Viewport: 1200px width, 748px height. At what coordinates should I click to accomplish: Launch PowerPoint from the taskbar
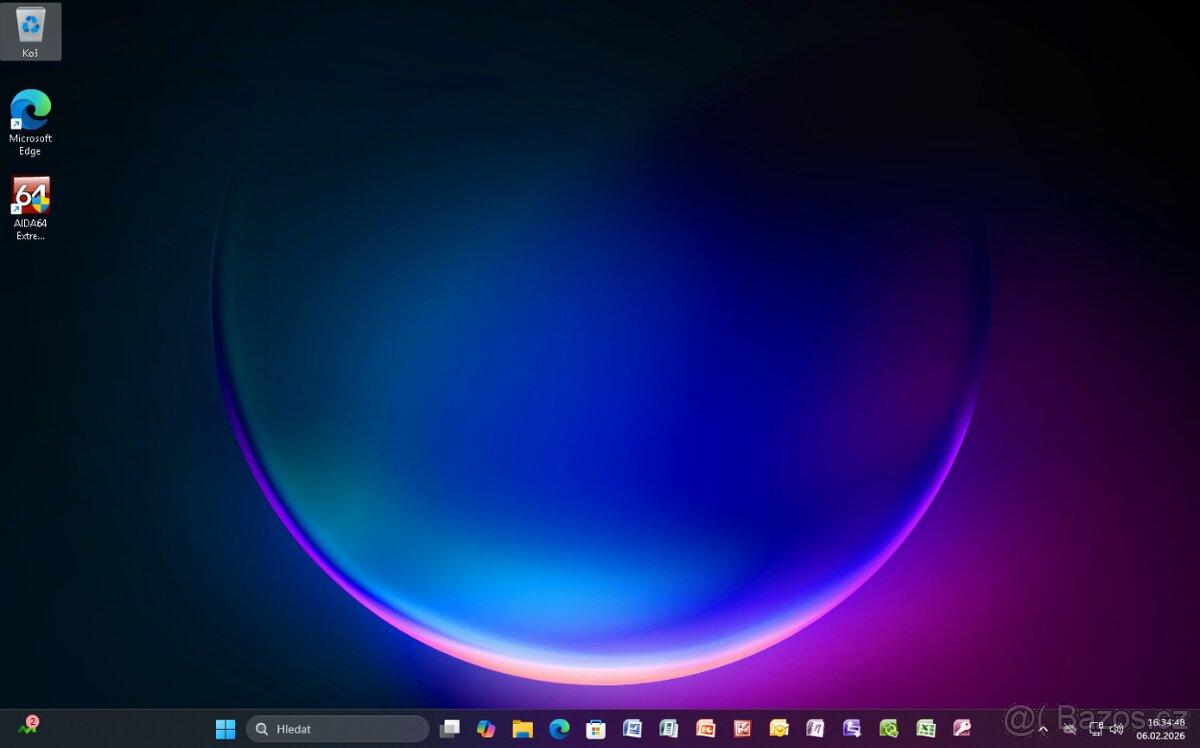pos(706,729)
